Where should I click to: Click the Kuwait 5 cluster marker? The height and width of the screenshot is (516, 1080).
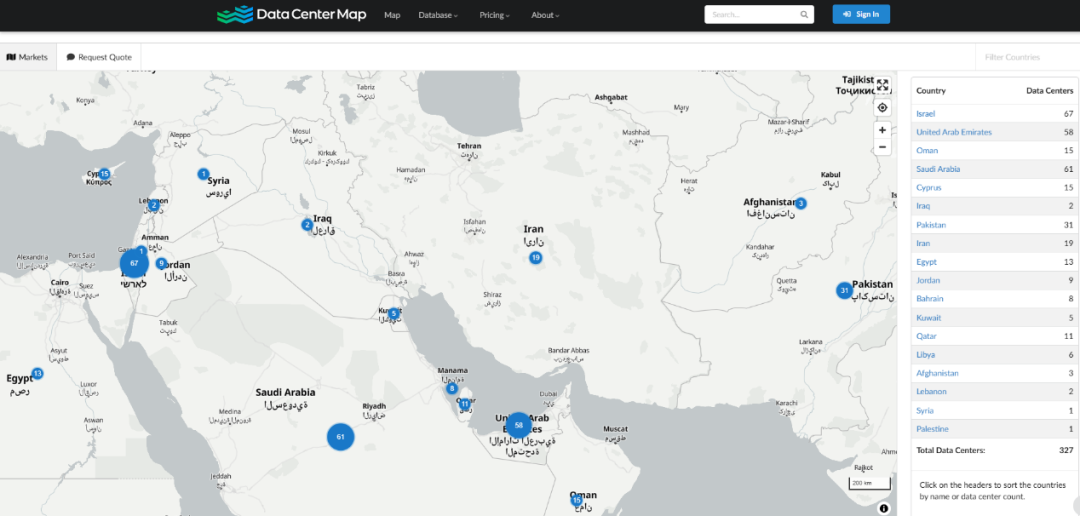pos(393,313)
